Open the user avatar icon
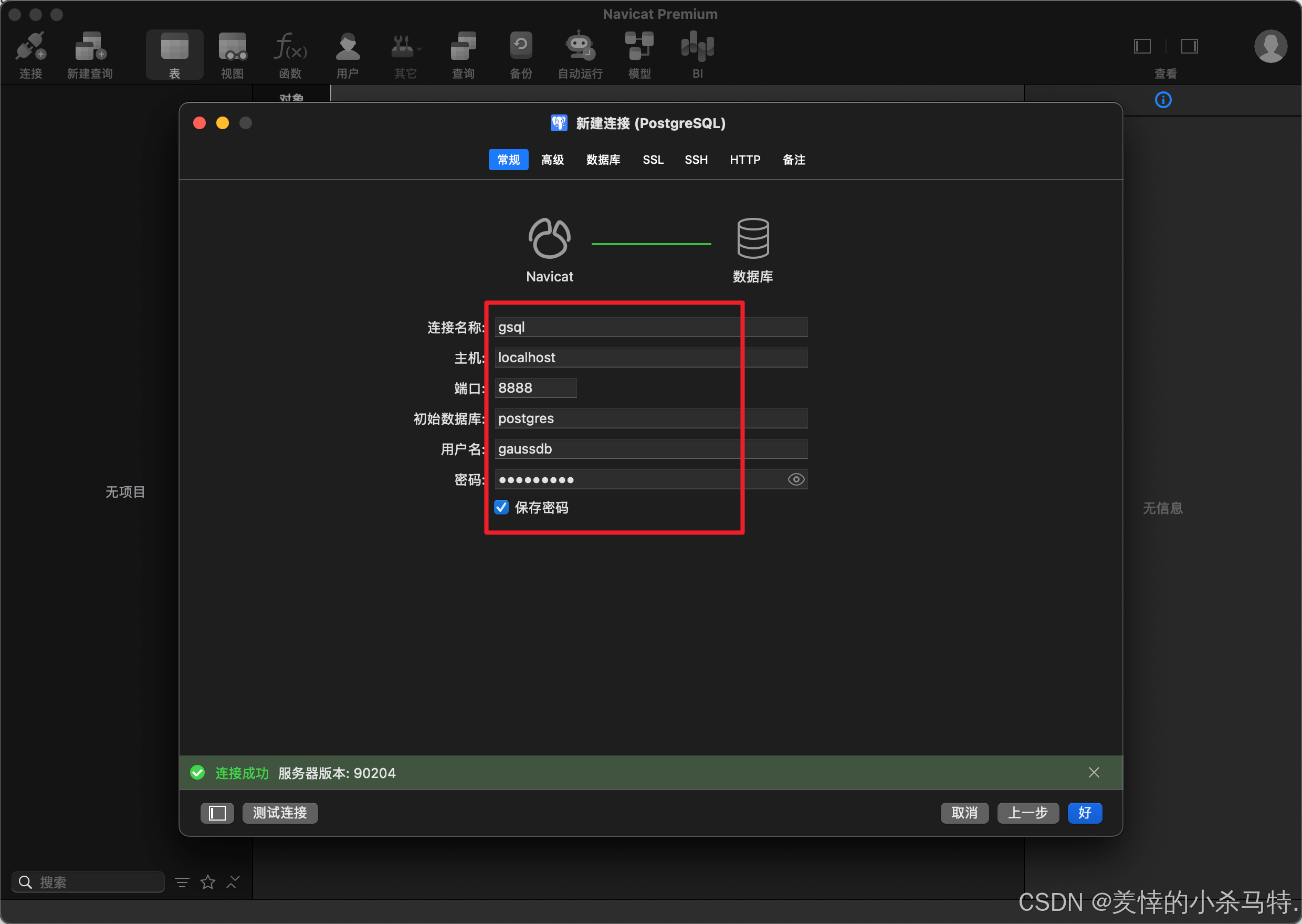Viewport: 1302px width, 924px height. coord(1270,46)
